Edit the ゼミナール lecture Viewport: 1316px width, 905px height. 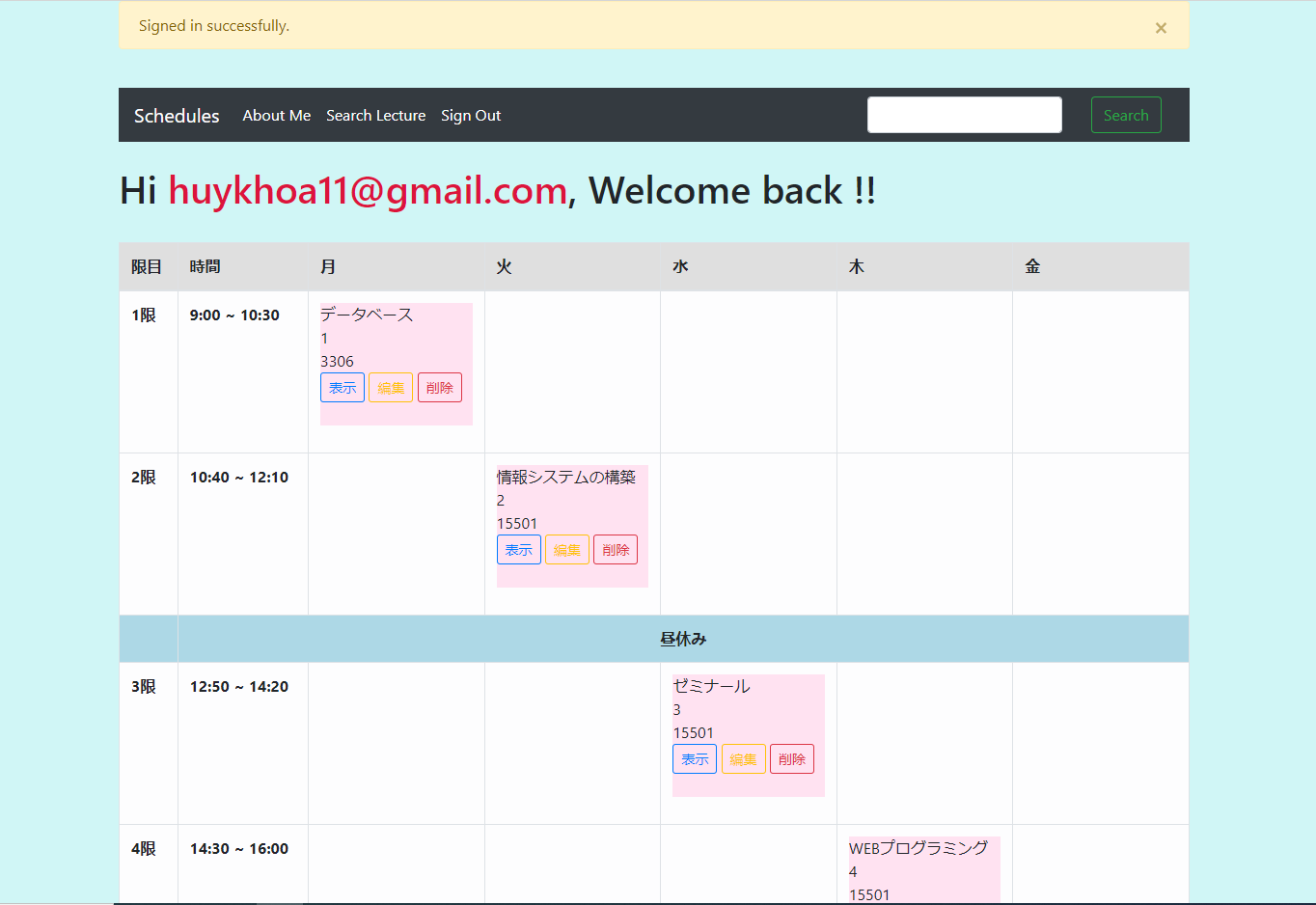click(x=744, y=758)
